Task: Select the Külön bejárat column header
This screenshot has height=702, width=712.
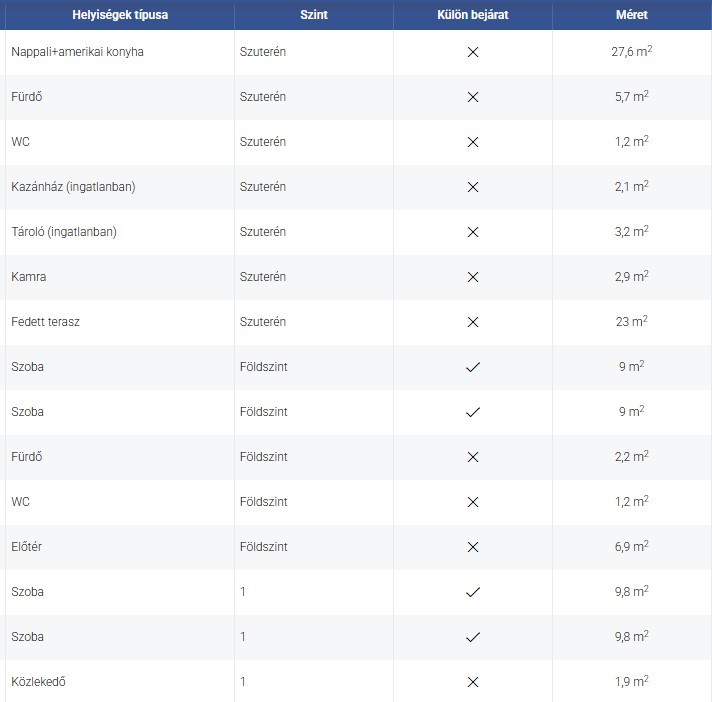Action: point(473,15)
